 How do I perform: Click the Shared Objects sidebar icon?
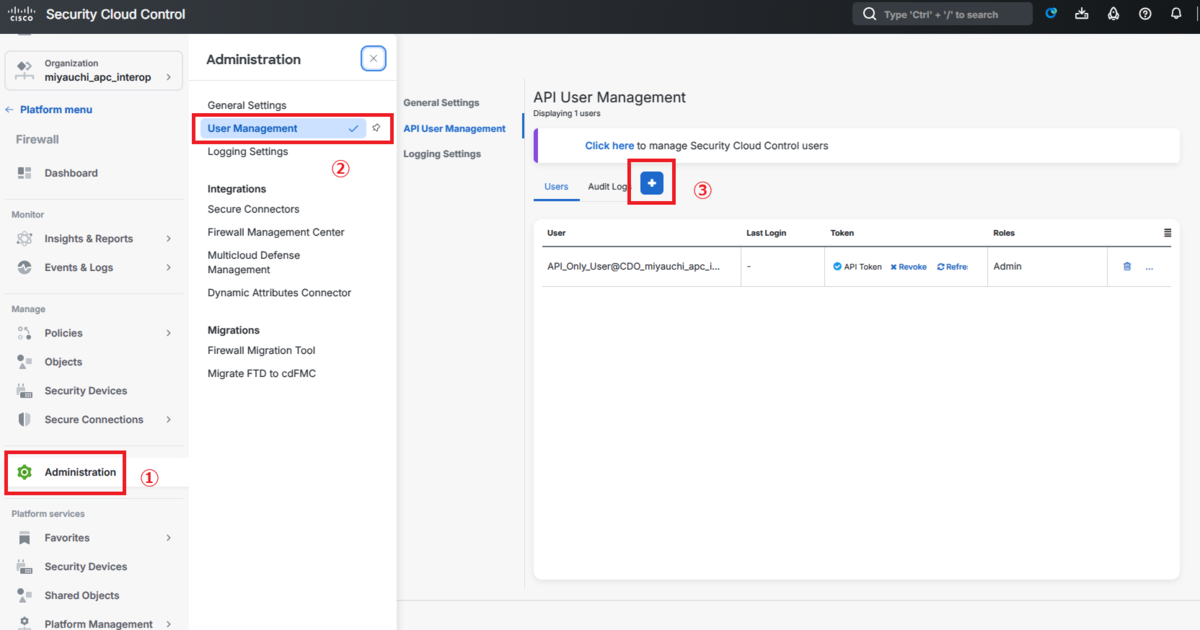(x=25, y=595)
